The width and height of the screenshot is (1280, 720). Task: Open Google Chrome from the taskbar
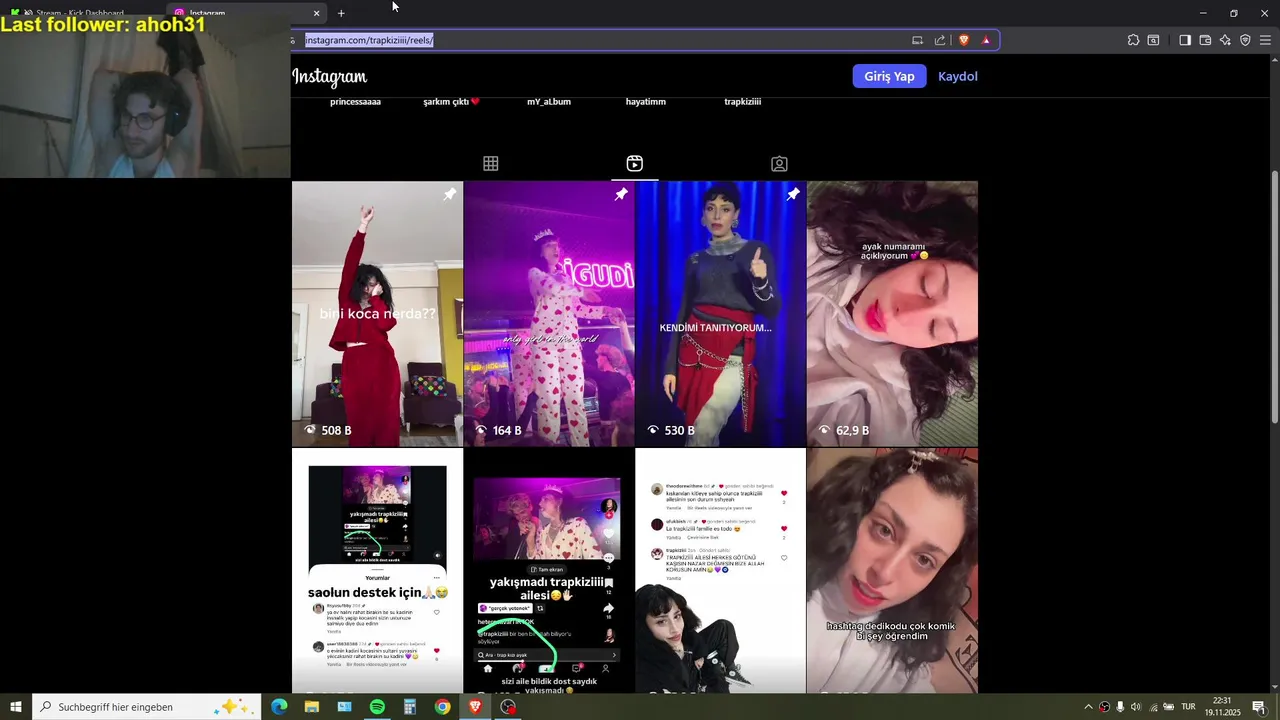pyautogui.click(x=442, y=707)
